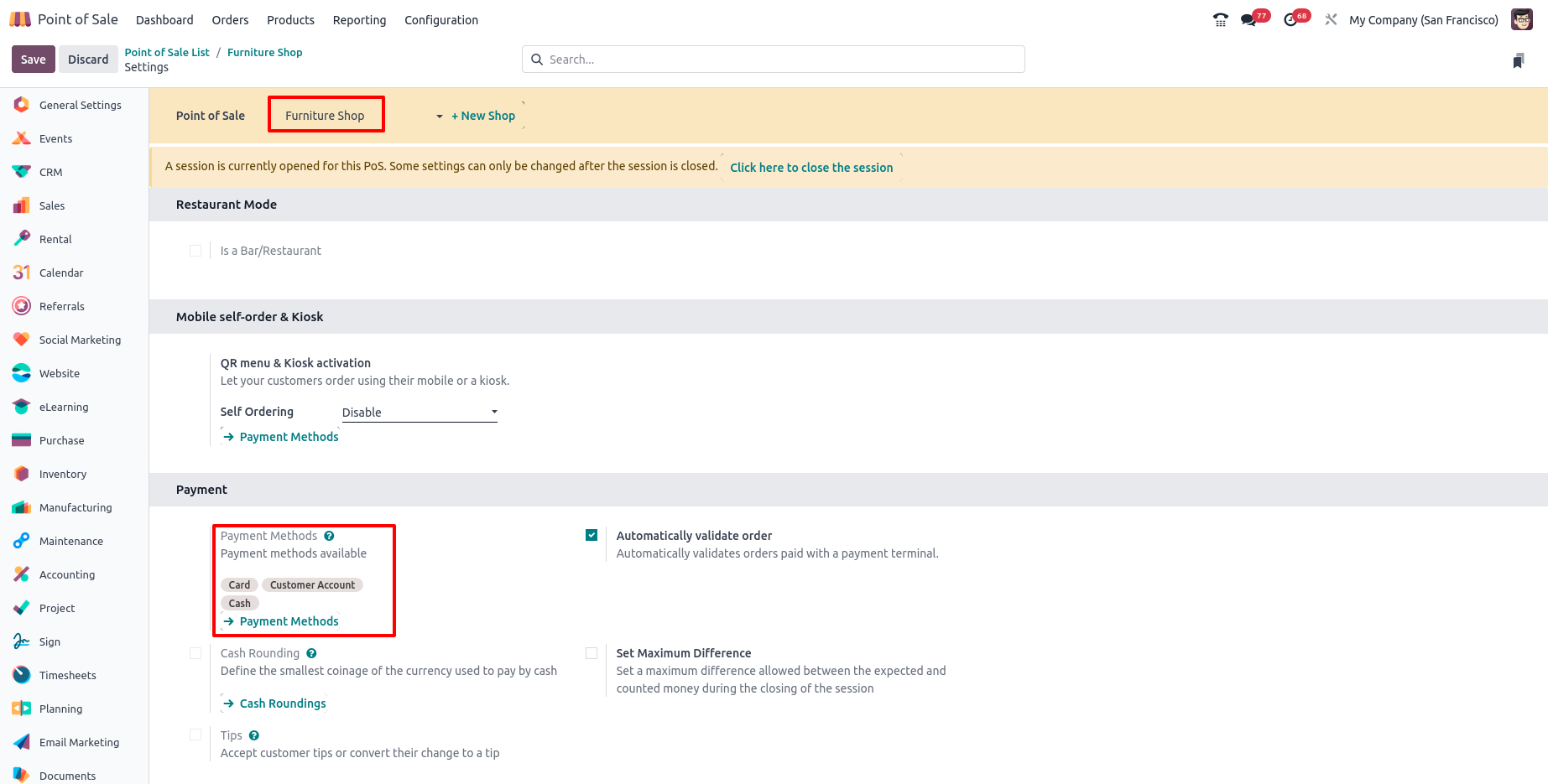Open the CRM settings icon
The height and width of the screenshot is (784, 1548).
(x=22, y=172)
